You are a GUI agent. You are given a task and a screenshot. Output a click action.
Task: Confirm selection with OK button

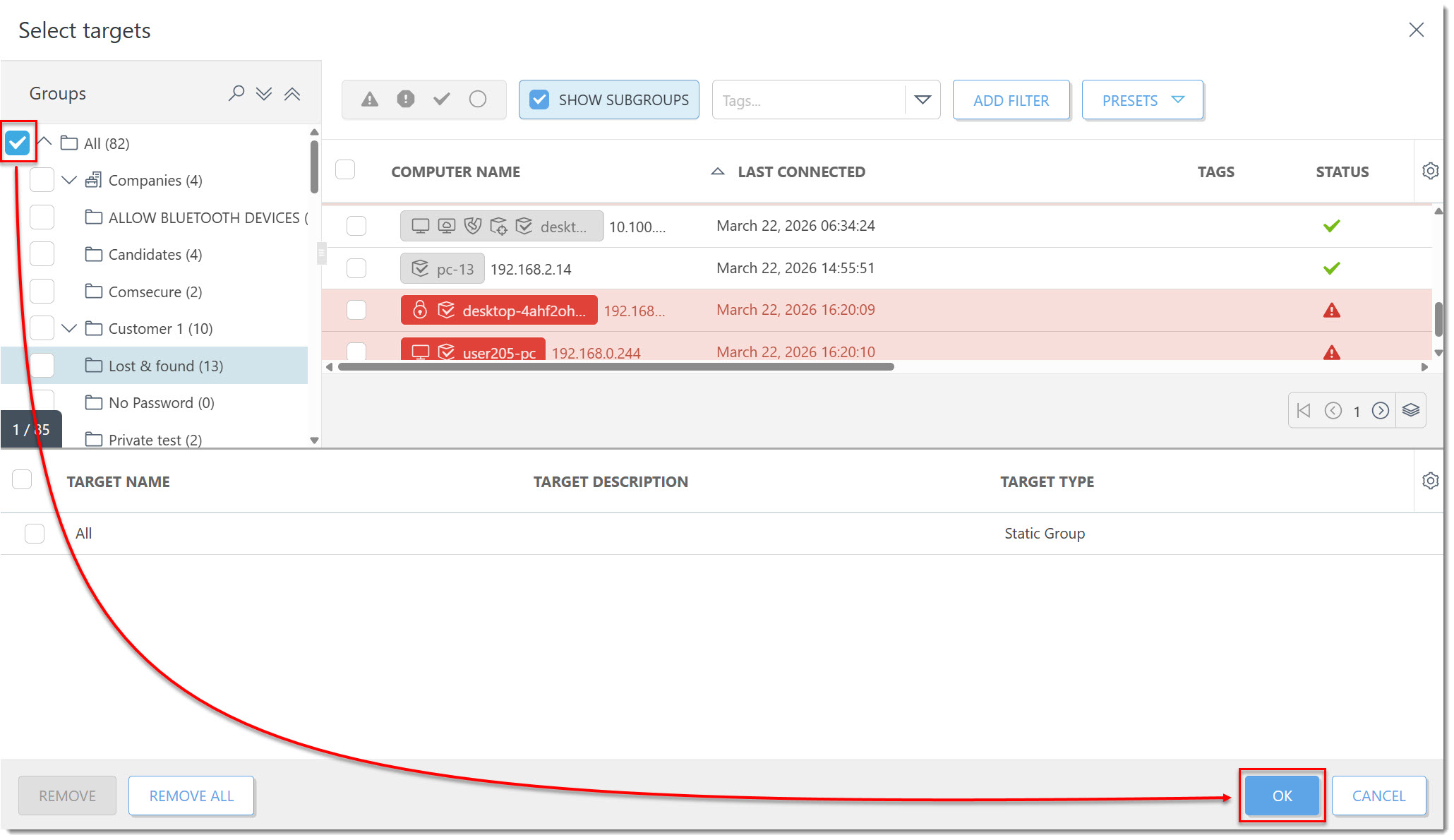click(1282, 796)
